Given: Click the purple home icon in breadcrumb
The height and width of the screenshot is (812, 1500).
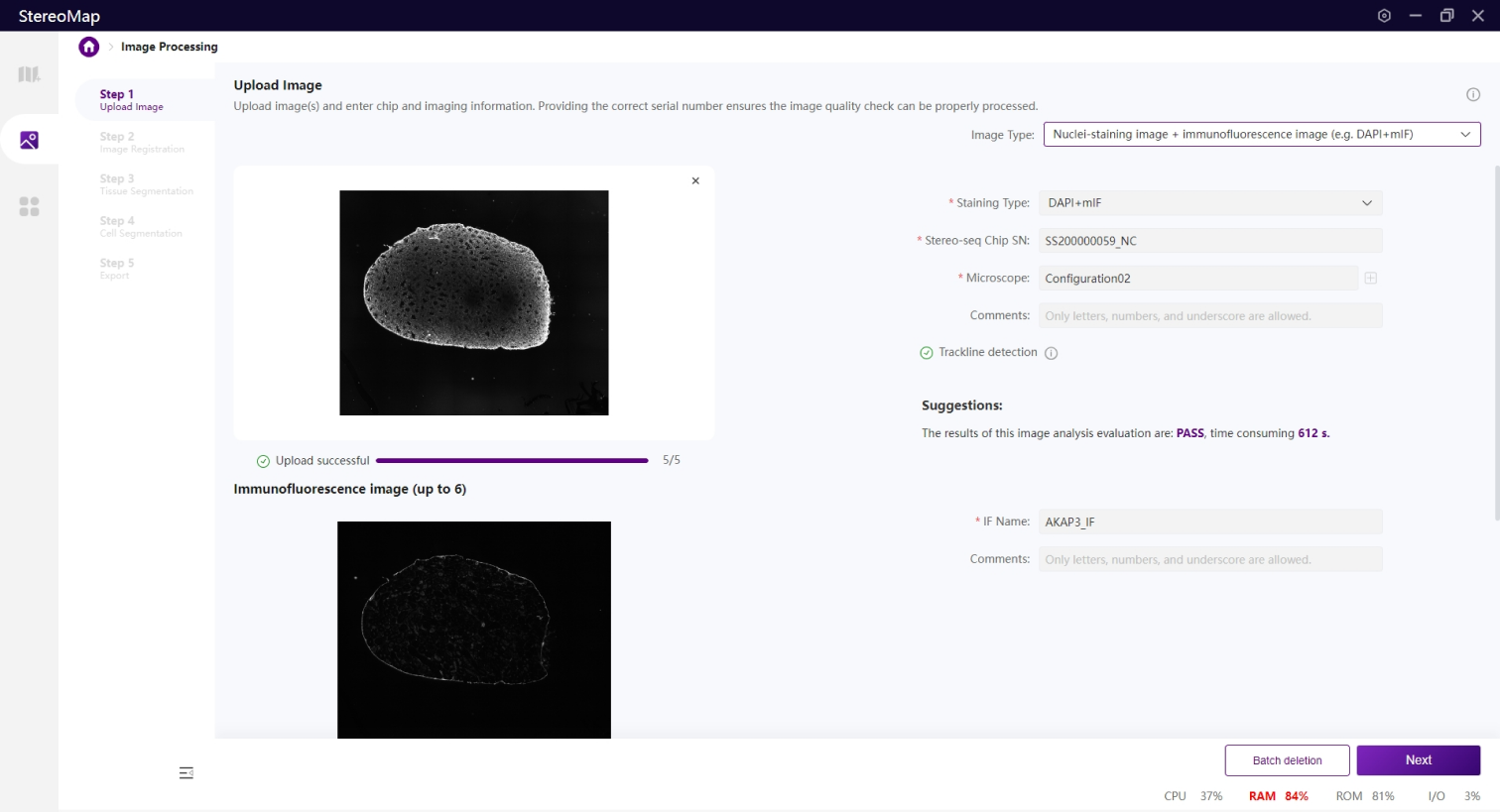Looking at the screenshot, I should 89,47.
